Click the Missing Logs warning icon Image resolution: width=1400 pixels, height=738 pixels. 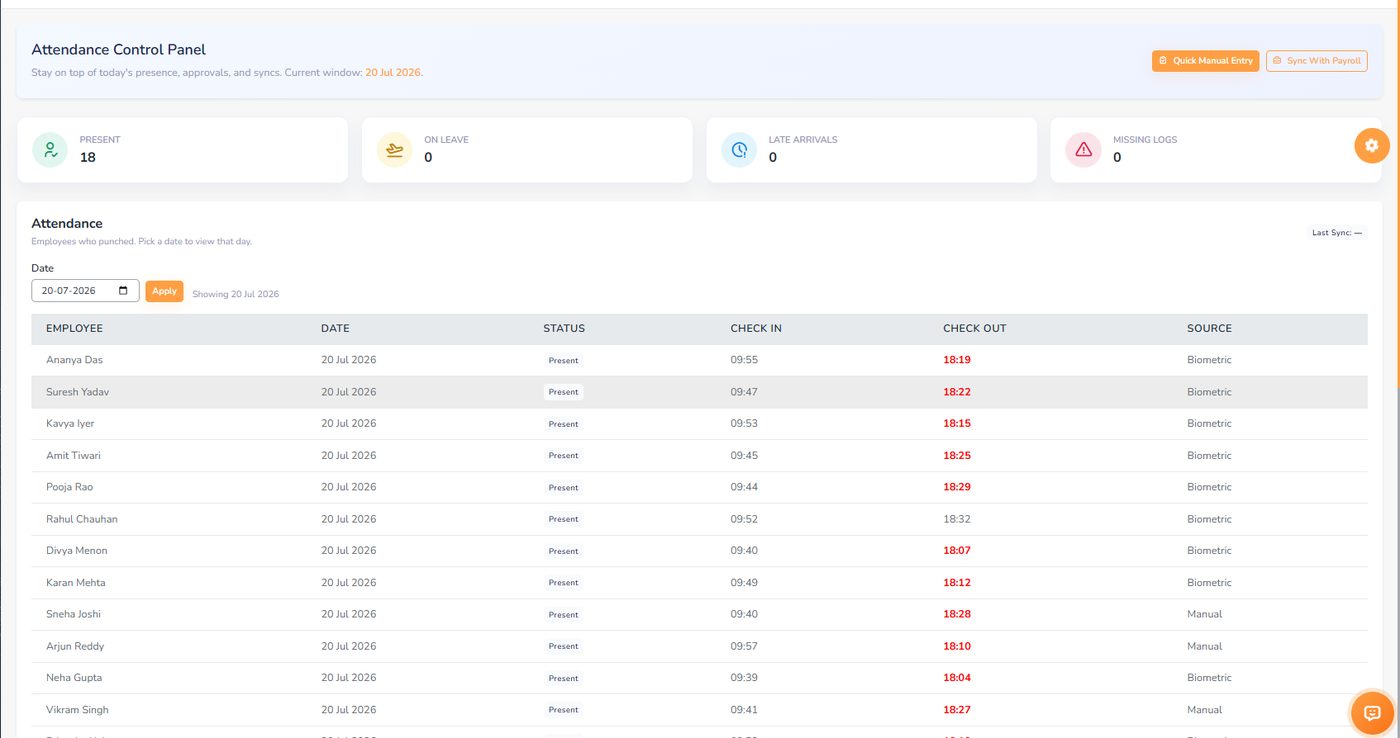coord(1083,150)
